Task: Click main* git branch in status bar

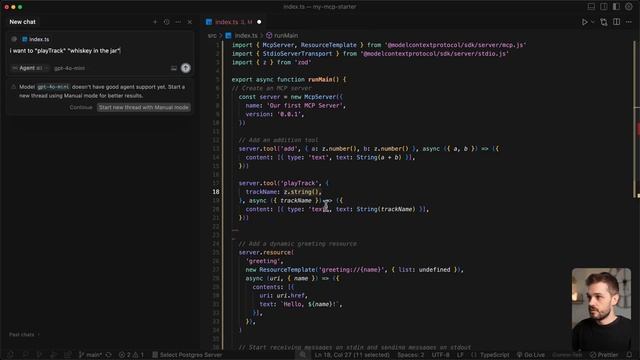Action: (90, 355)
